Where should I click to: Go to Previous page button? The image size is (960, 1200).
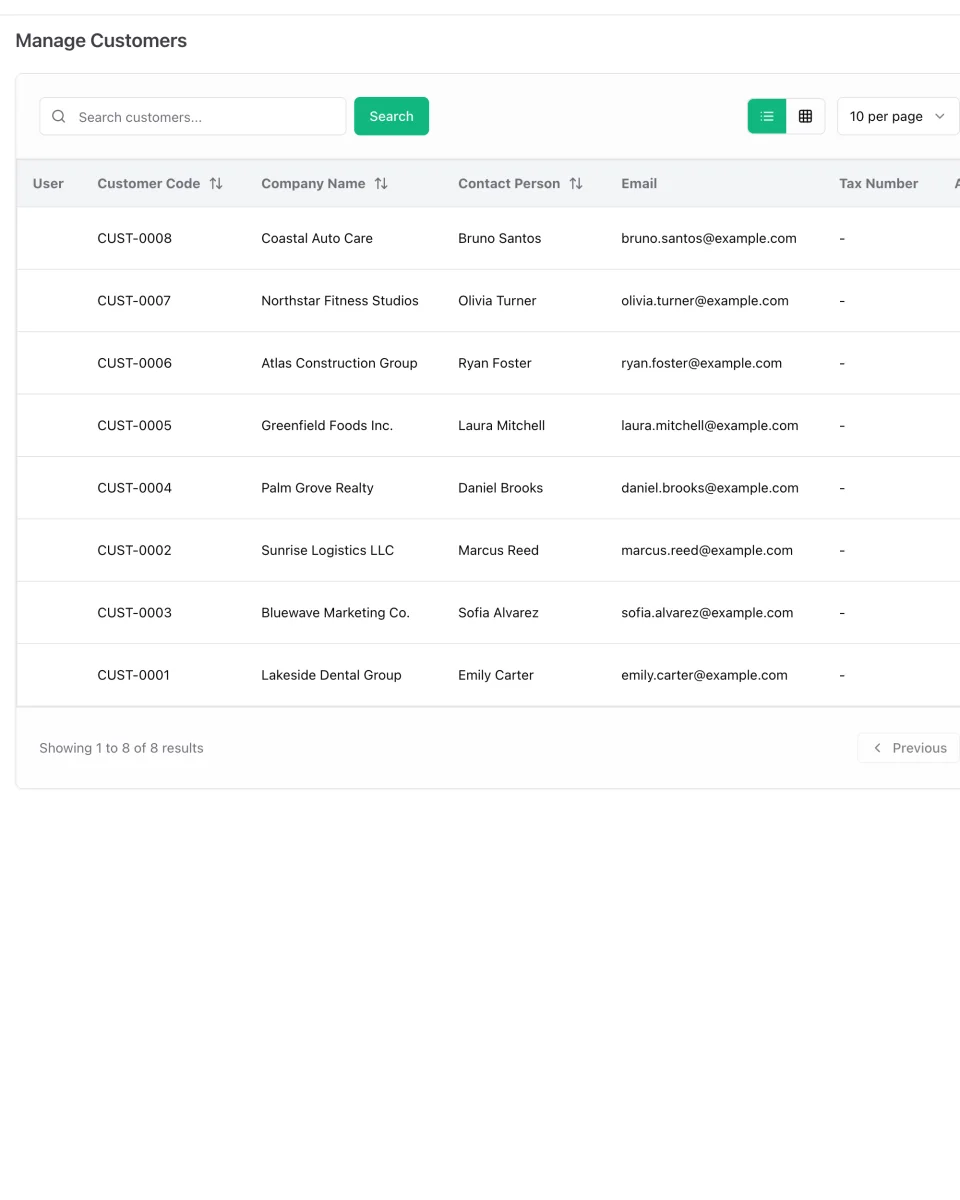pos(908,748)
